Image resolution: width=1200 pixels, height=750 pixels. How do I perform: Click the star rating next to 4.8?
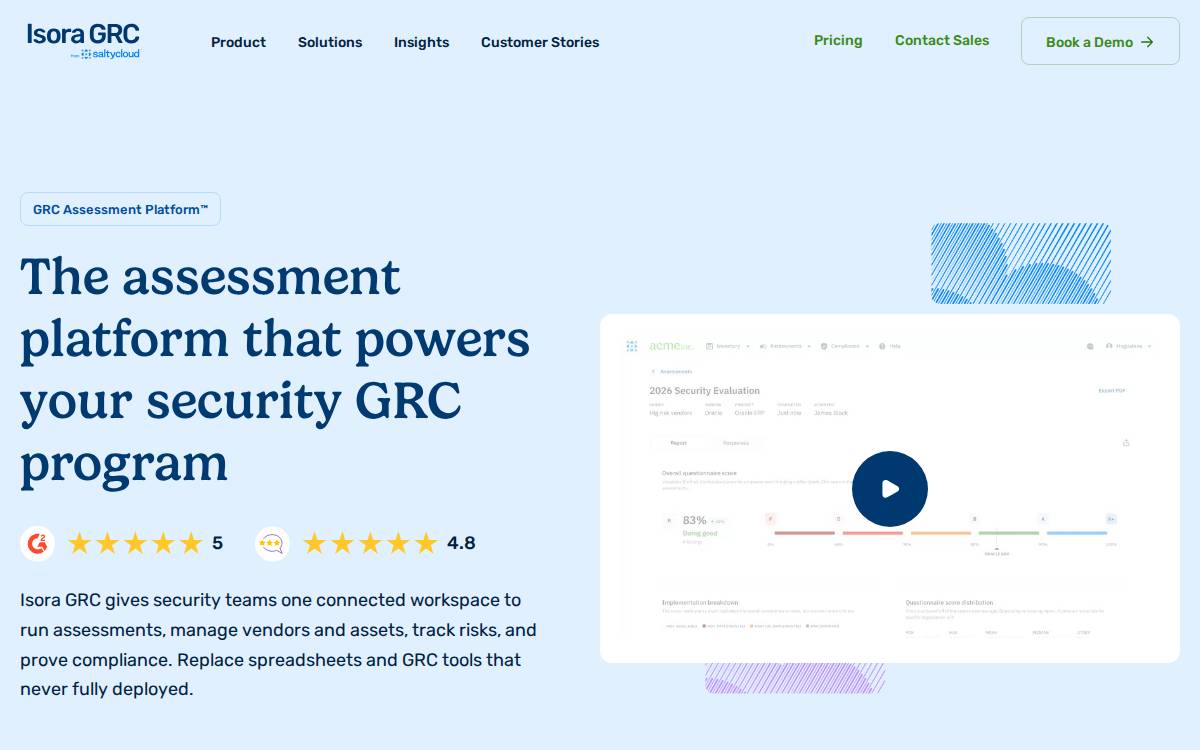pos(370,543)
